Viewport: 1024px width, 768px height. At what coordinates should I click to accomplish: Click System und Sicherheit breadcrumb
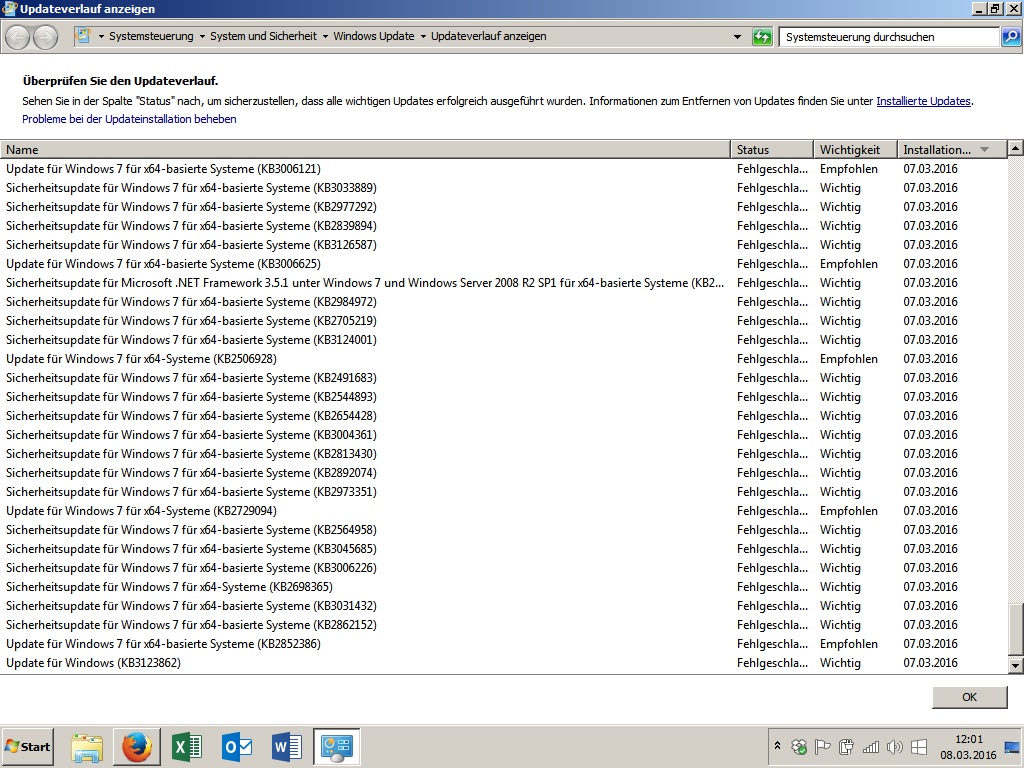[263, 37]
